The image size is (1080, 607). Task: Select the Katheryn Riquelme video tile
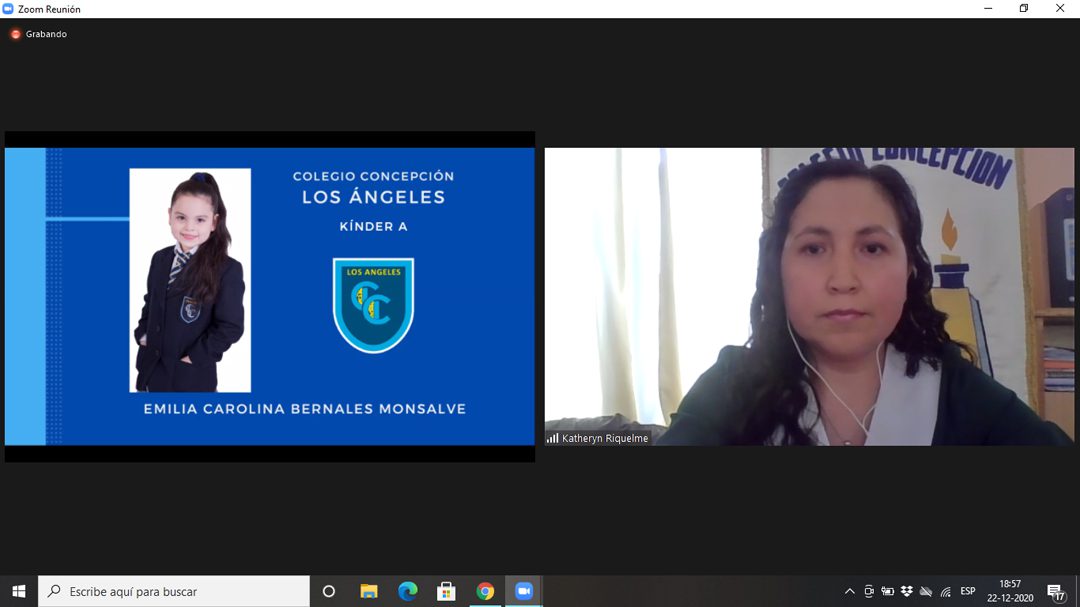[x=809, y=296]
